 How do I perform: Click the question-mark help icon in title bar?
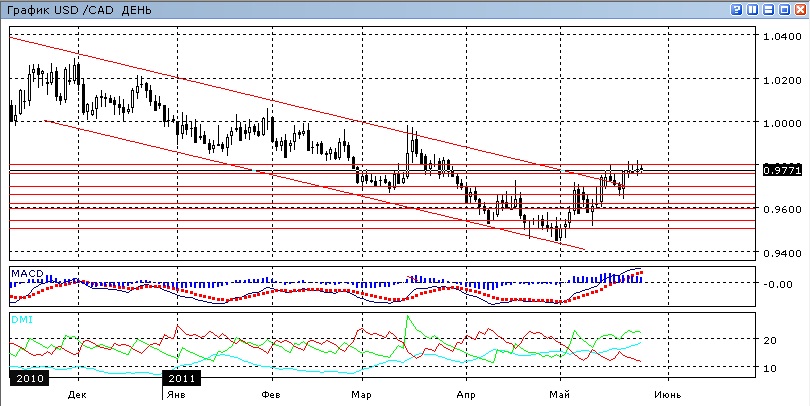[x=737, y=9]
